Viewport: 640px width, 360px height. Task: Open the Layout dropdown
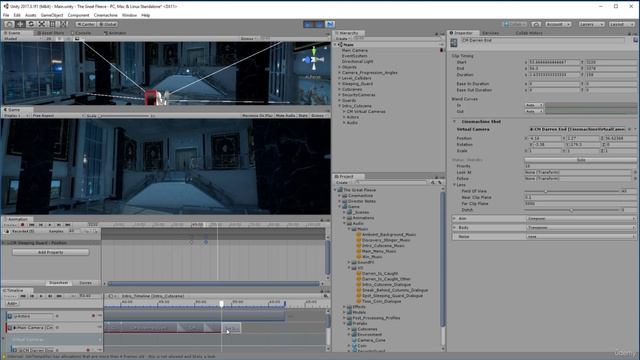pos(622,24)
